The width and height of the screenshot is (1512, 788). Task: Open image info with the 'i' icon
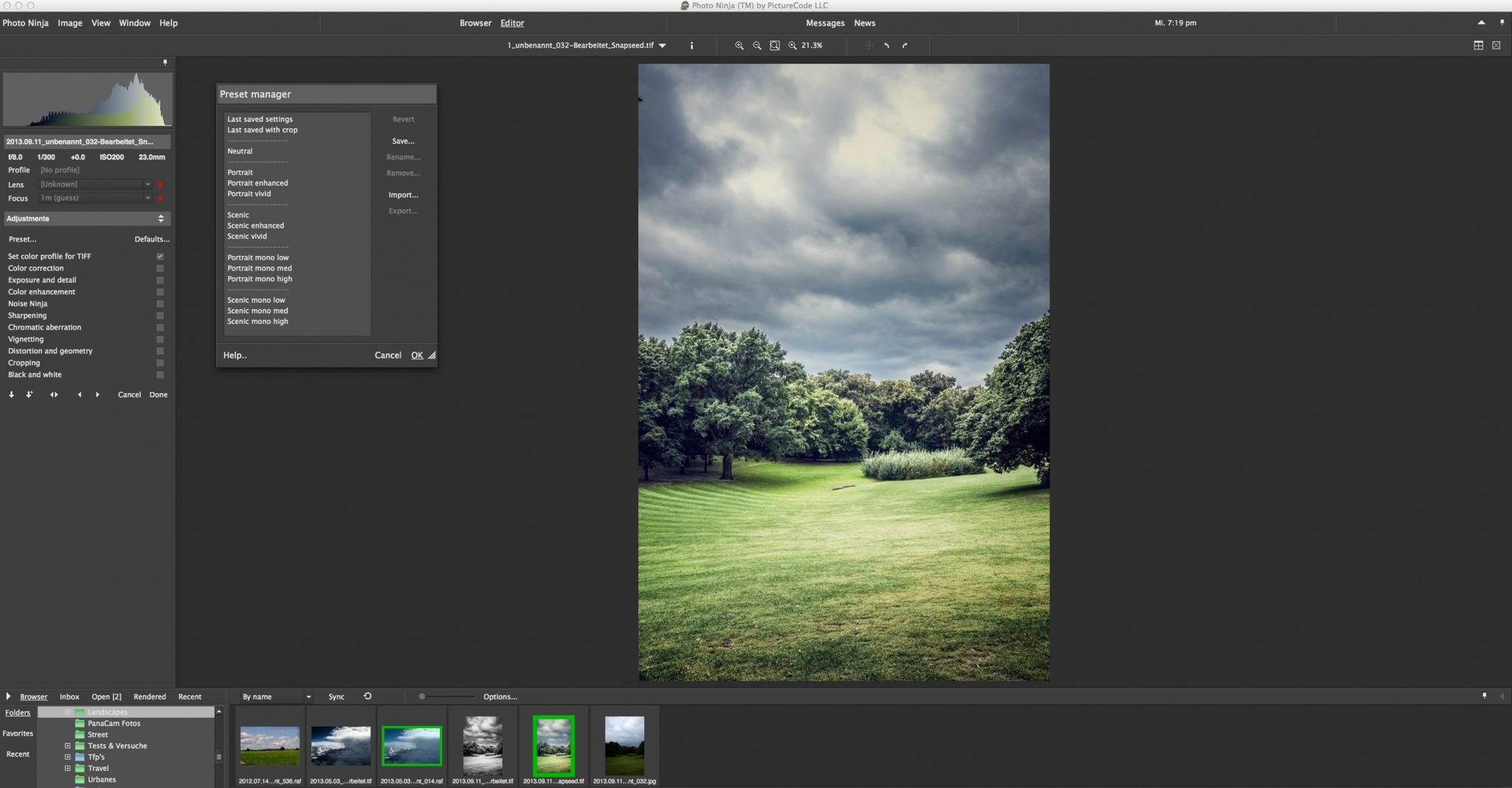click(x=691, y=46)
